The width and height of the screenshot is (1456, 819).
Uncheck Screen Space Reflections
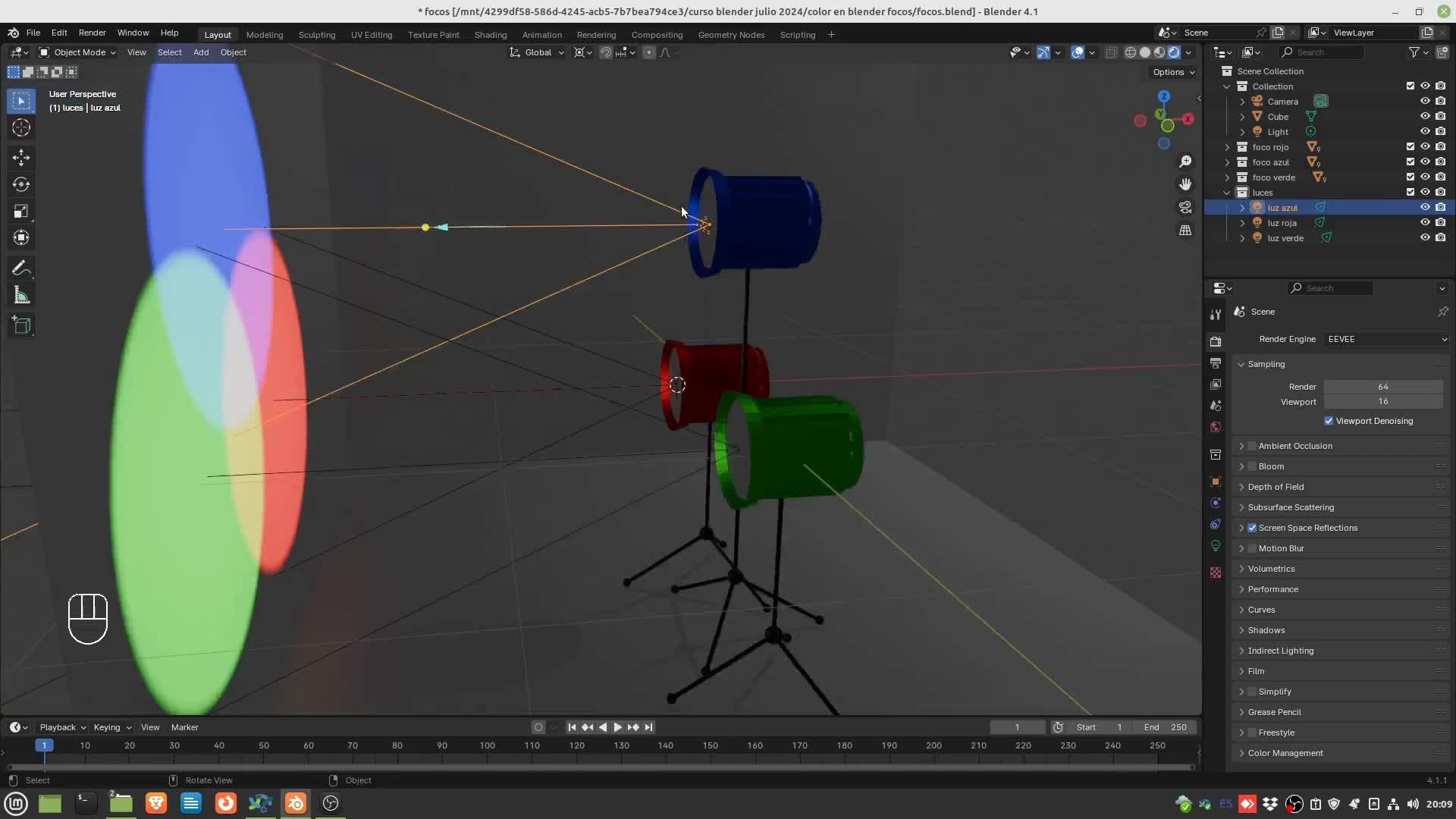point(1252,528)
